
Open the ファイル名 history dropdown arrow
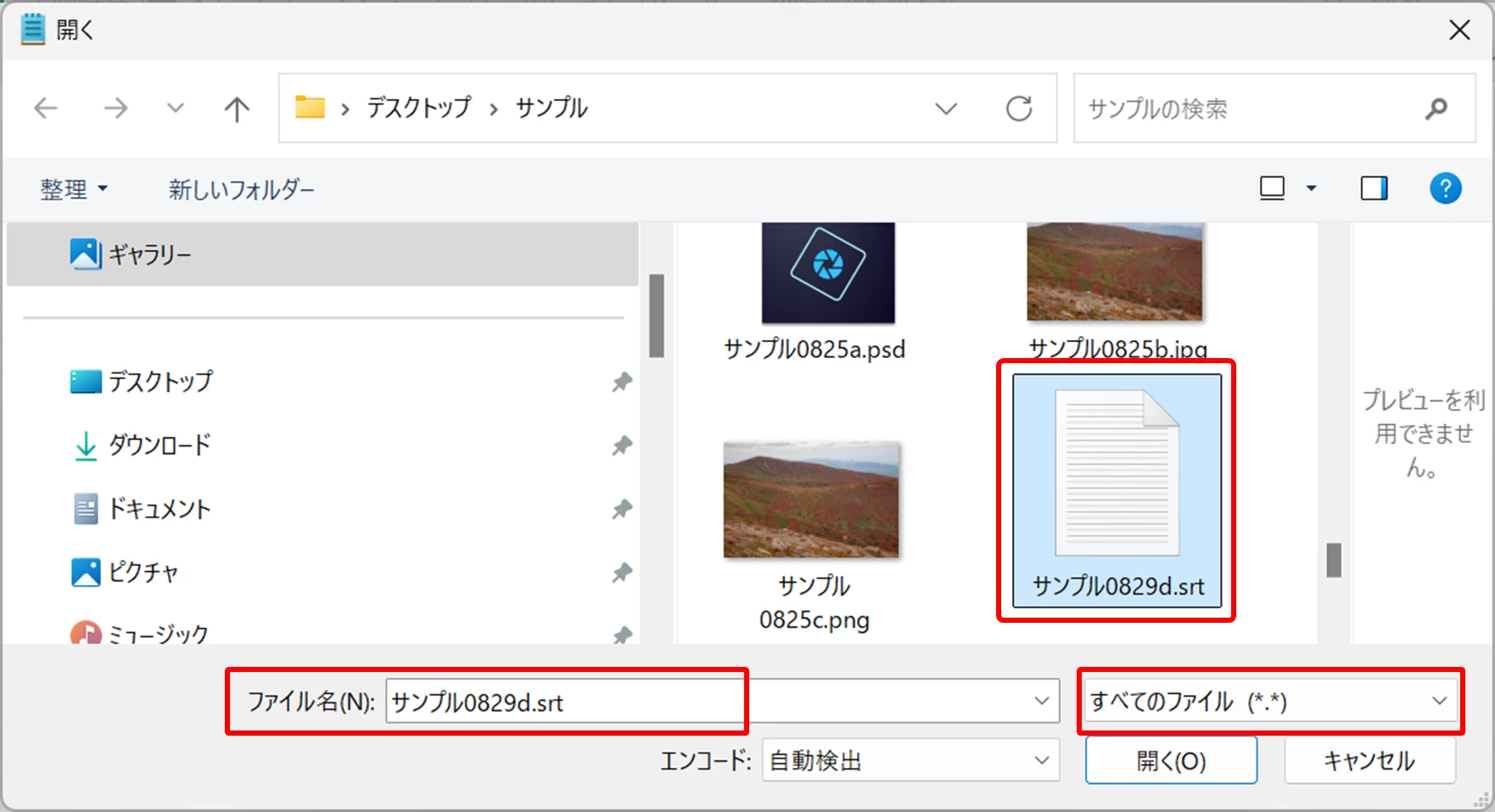[1042, 702]
